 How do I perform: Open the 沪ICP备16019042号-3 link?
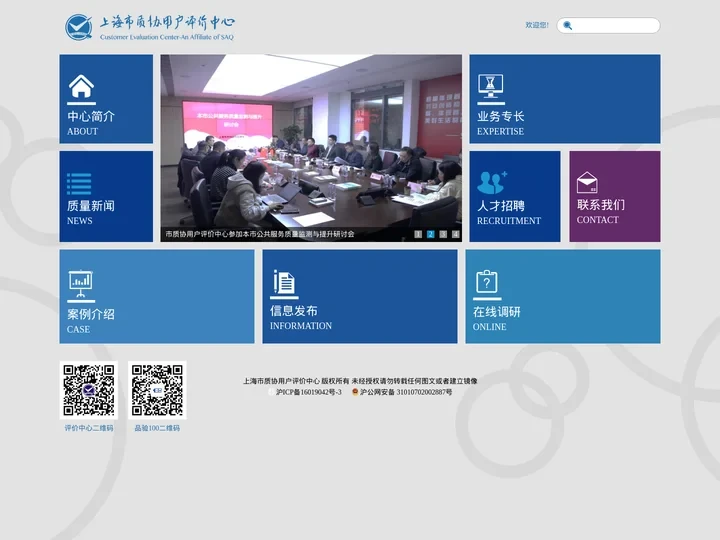click(x=309, y=392)
